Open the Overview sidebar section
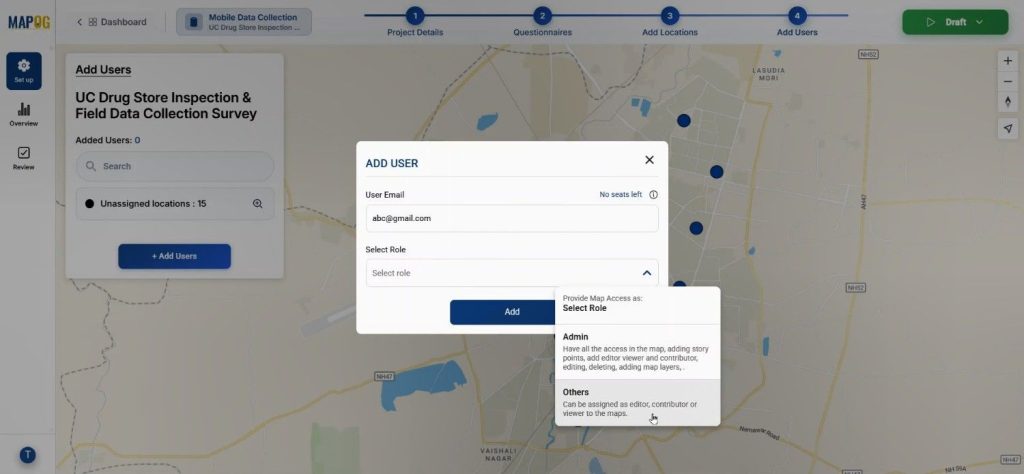1024x474 pixels. 24,114
